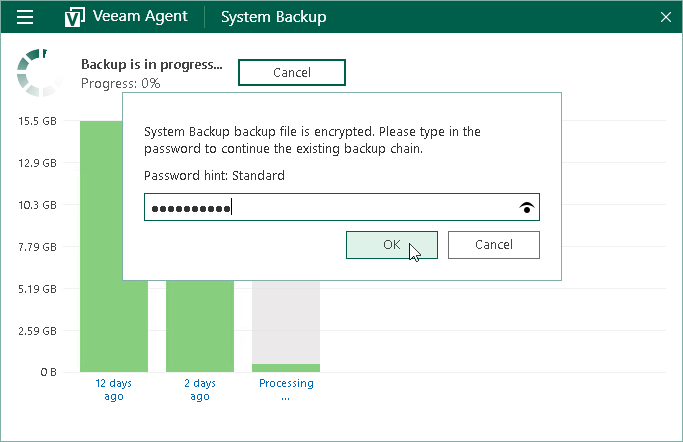Open the hamburger main menu
This screenshot has width=683, height=442.
click(x=25, y=17)
